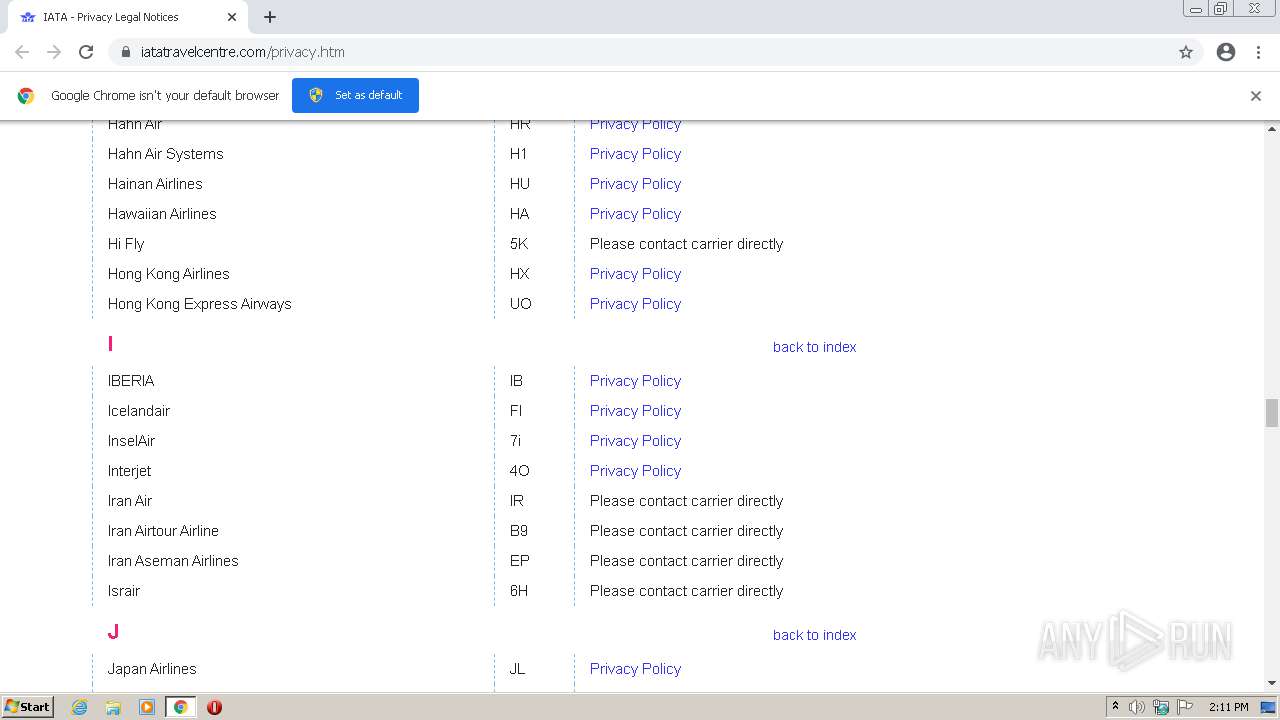Viewport: 1280px width, 720px height.
Task: Click back to index beside section I
Action: (x=814, y=347)
